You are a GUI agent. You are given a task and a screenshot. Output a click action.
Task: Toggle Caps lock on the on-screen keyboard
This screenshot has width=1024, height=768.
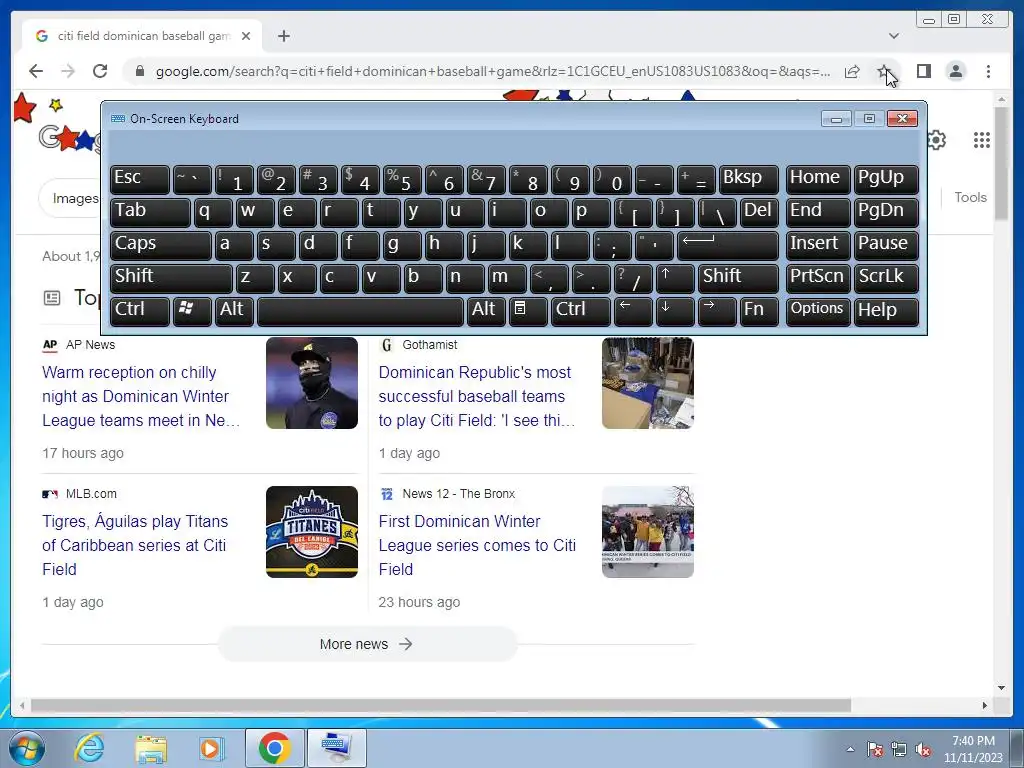click(x=161, y=245)
